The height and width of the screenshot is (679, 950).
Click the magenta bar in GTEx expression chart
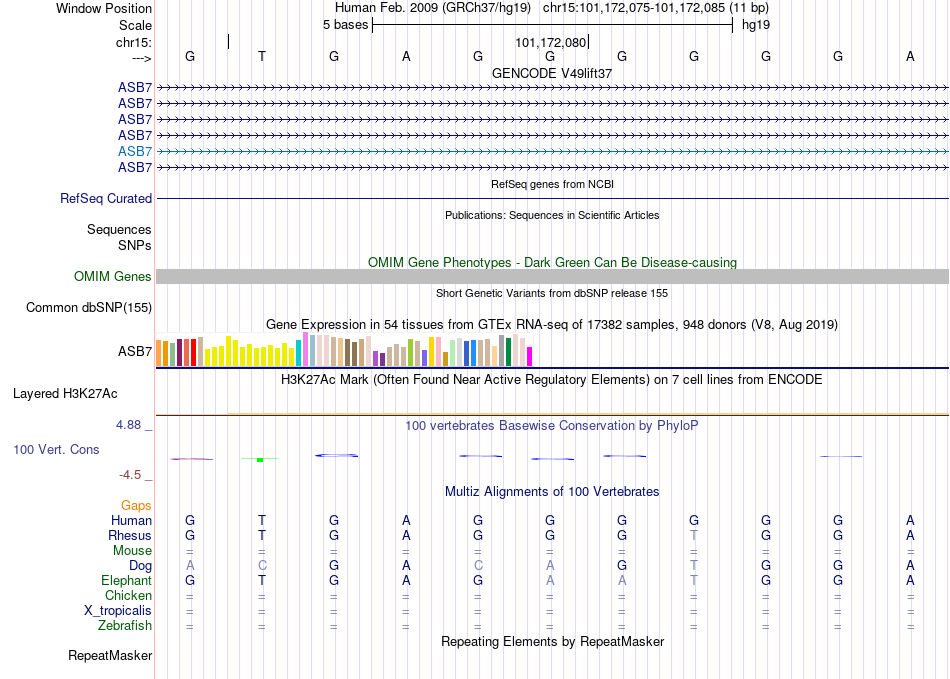tap(529, 356)
